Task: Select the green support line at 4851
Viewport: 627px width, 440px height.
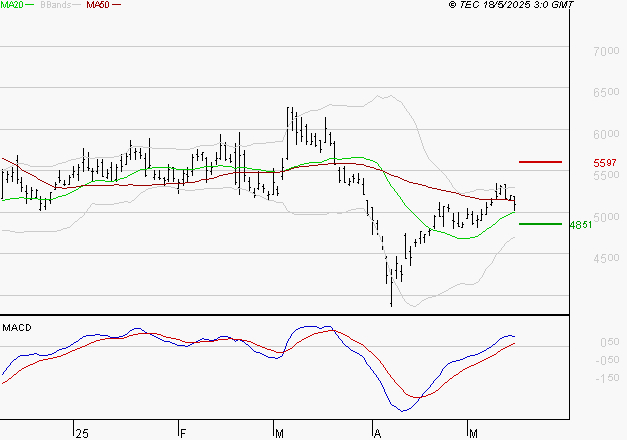Action: [x=540, y=224]
